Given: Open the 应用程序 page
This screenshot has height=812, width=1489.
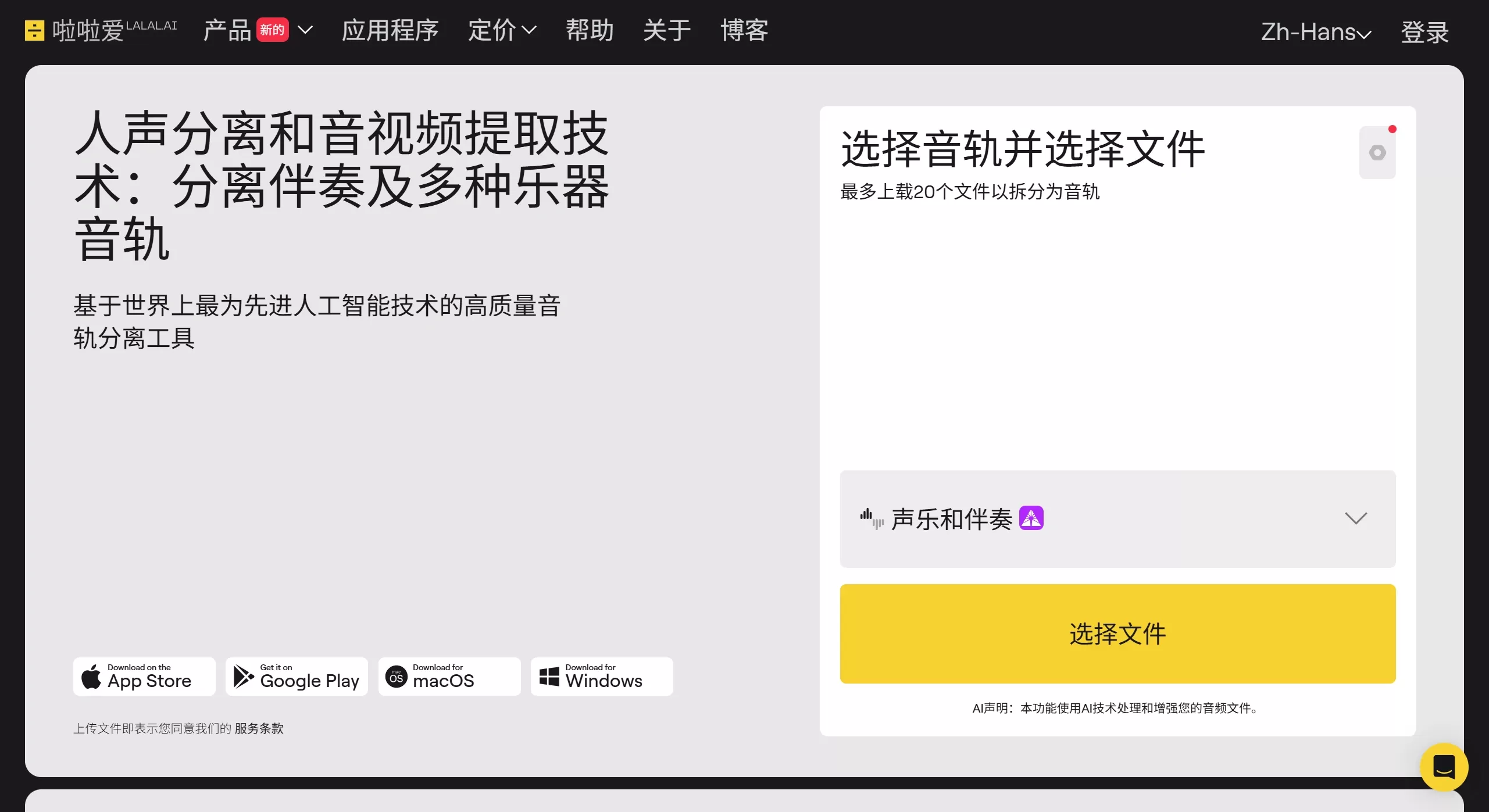Looking at the screenshot, I should pyautogui.click(x=390, y=30).
